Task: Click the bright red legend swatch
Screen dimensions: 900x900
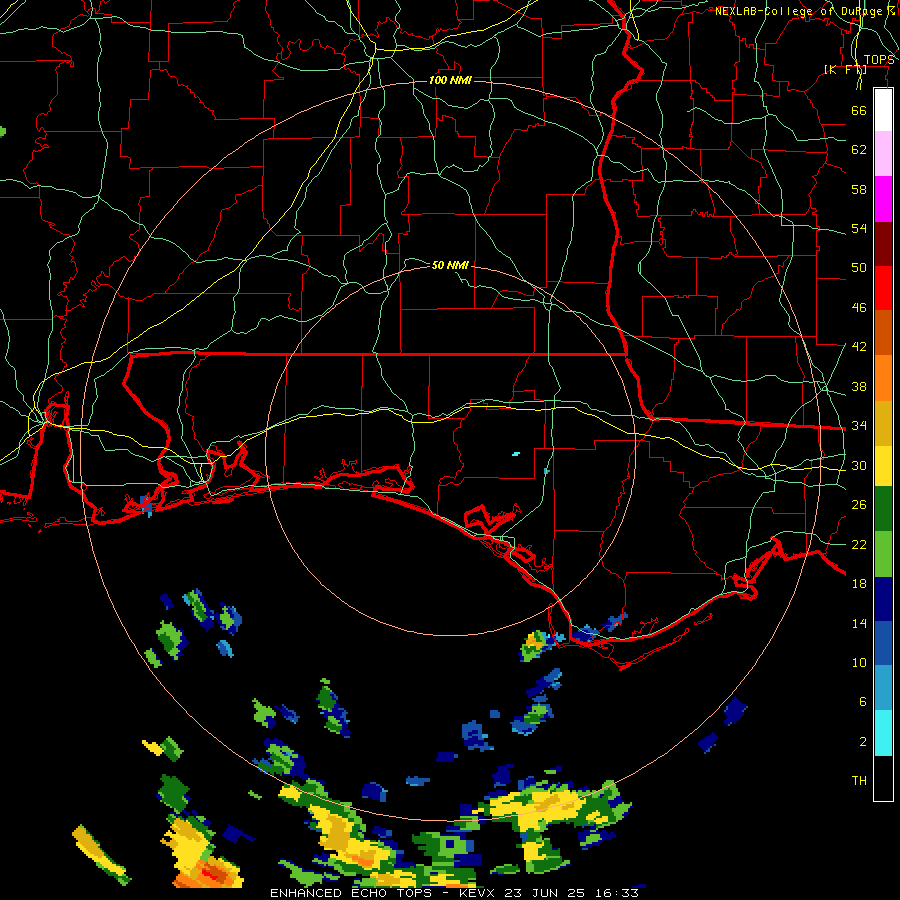Action: click(x=883, y=288)
